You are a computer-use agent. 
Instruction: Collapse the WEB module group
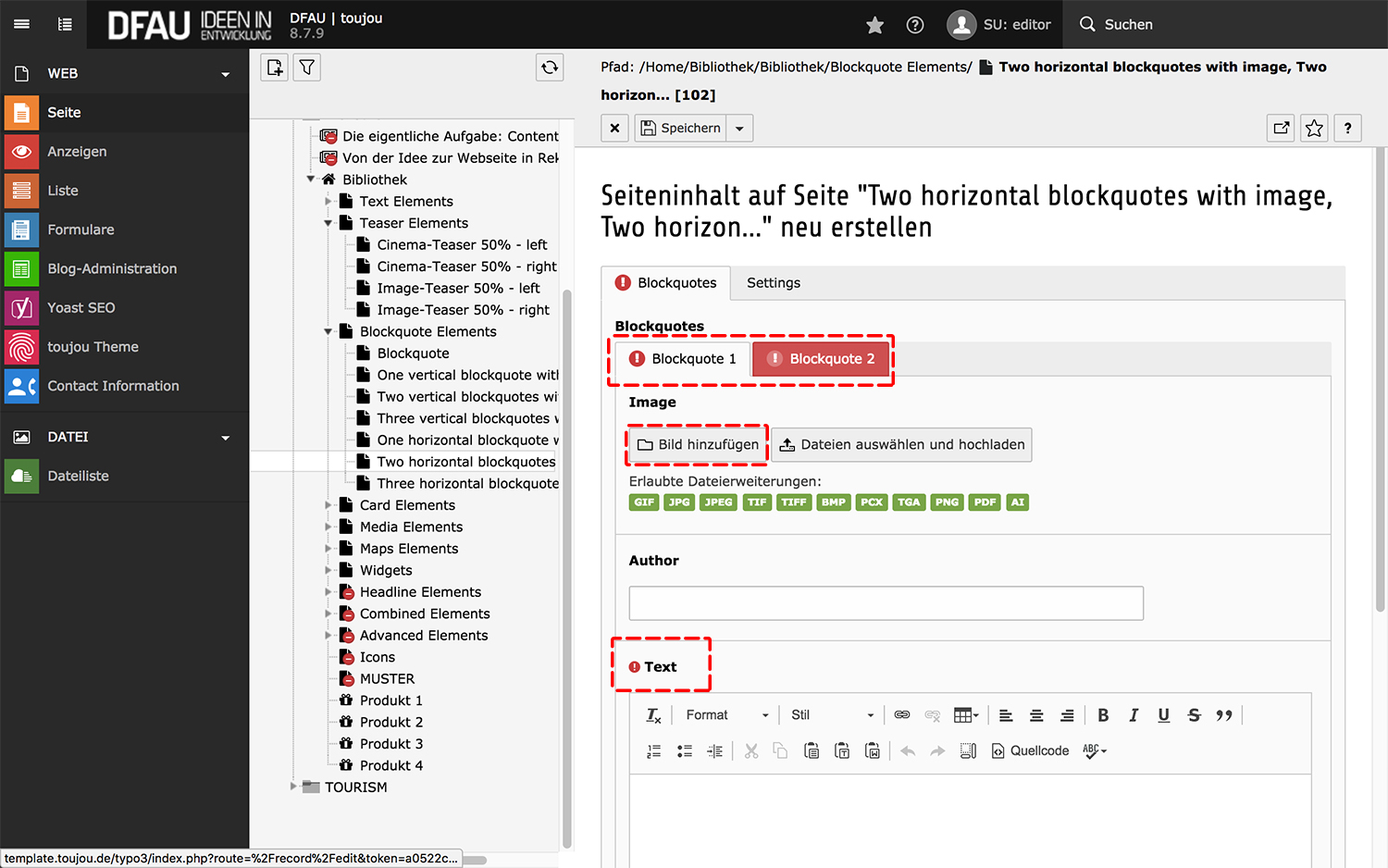(225, 74)
